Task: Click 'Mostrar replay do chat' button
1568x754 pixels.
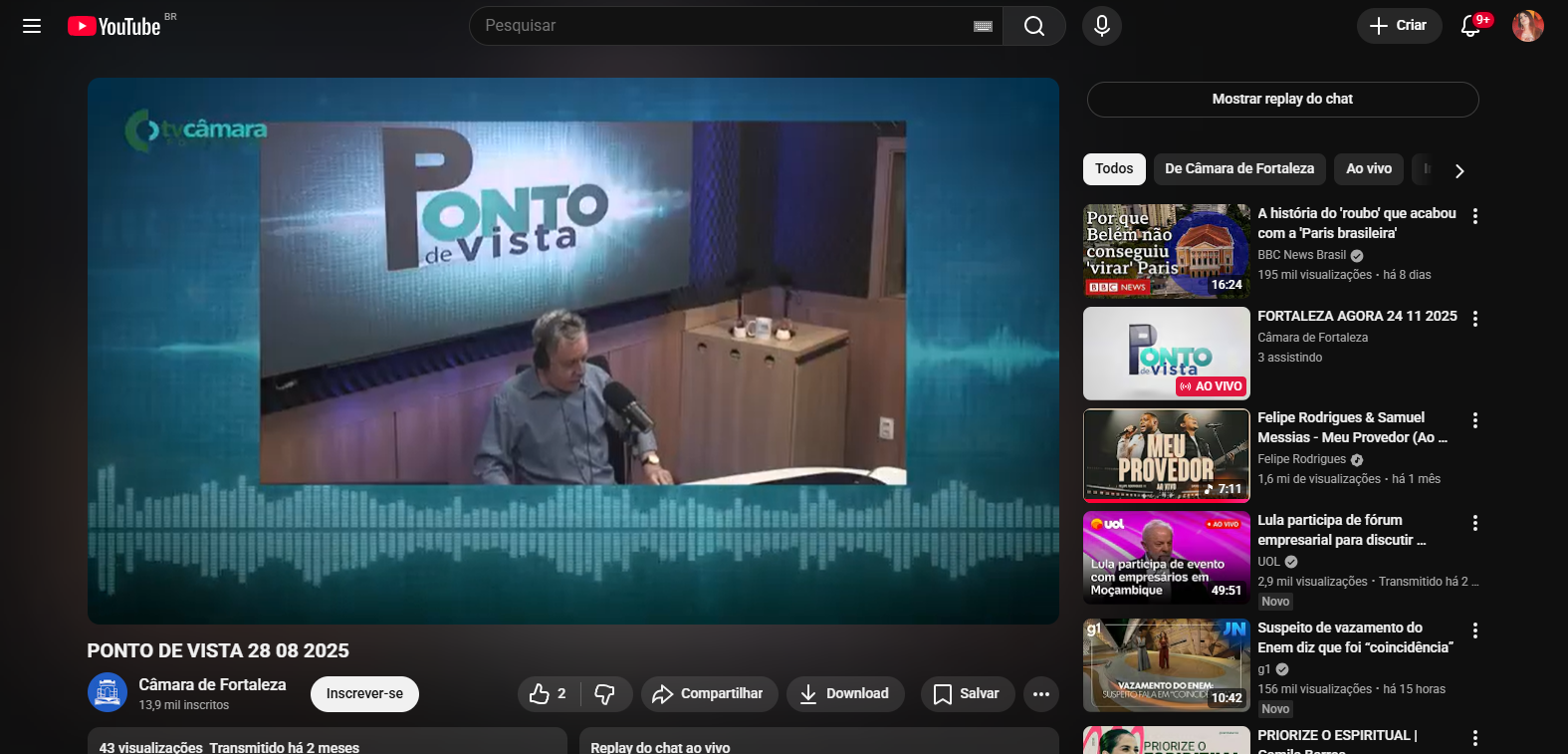Action: click(1282, 100)
